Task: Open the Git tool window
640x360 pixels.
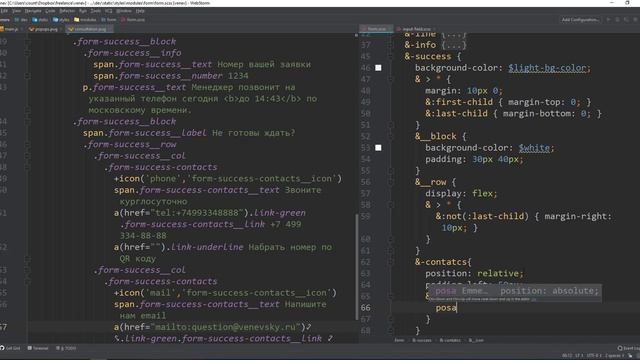Action: [11, 348]
